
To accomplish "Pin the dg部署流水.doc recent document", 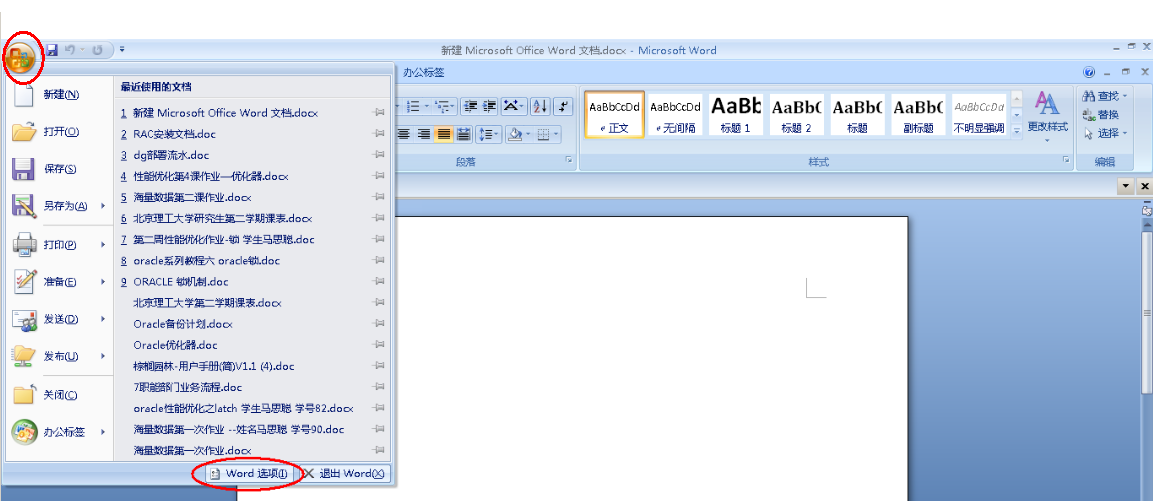I will [x=378, y=155].
